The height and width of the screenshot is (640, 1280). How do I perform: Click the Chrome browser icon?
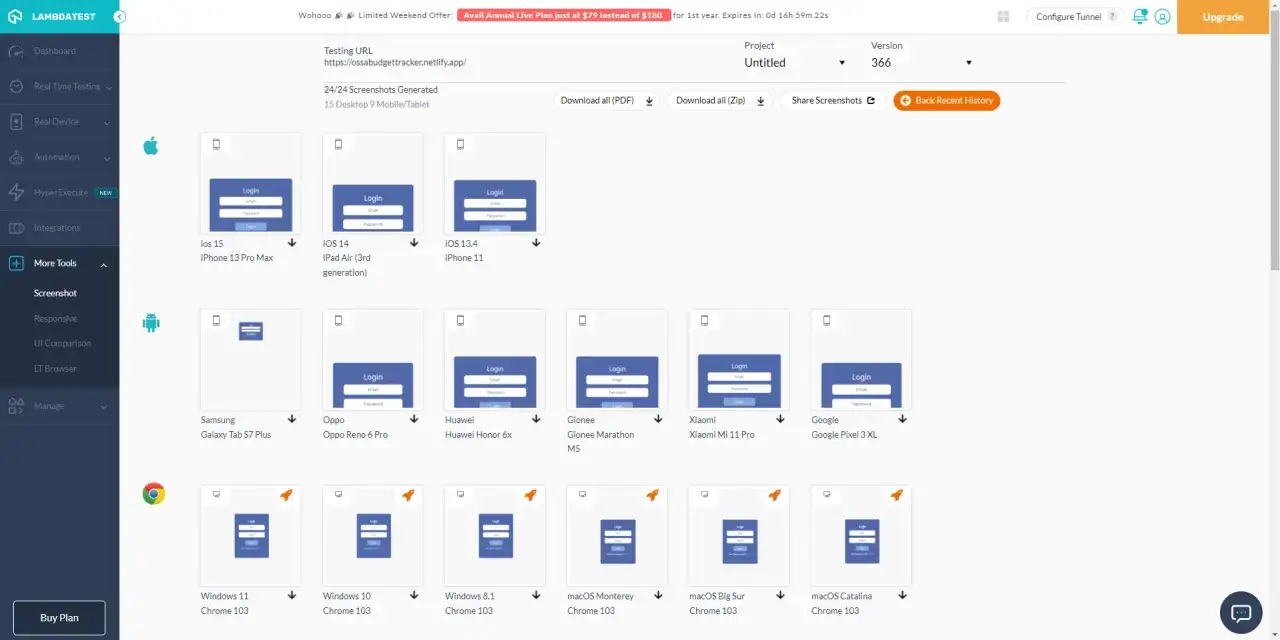point(153,494)
